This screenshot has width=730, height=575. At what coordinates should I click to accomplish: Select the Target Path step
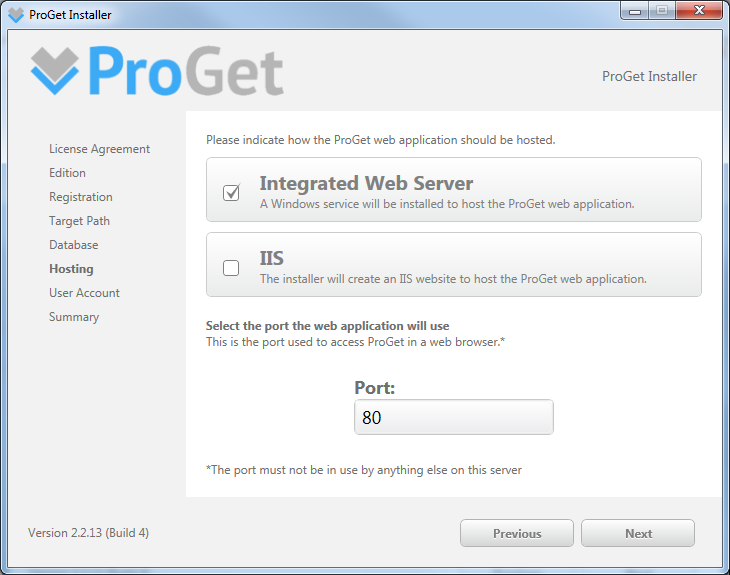pos(80,221)
